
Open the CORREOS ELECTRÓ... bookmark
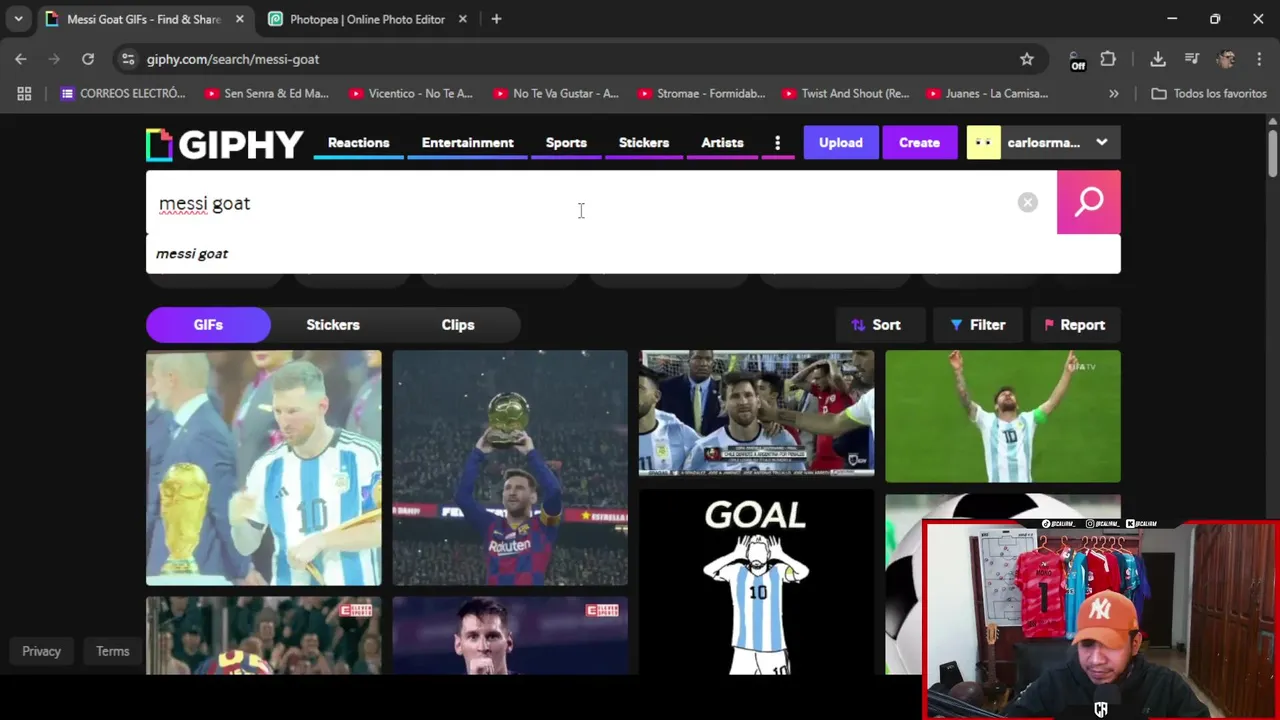[123, 93]
